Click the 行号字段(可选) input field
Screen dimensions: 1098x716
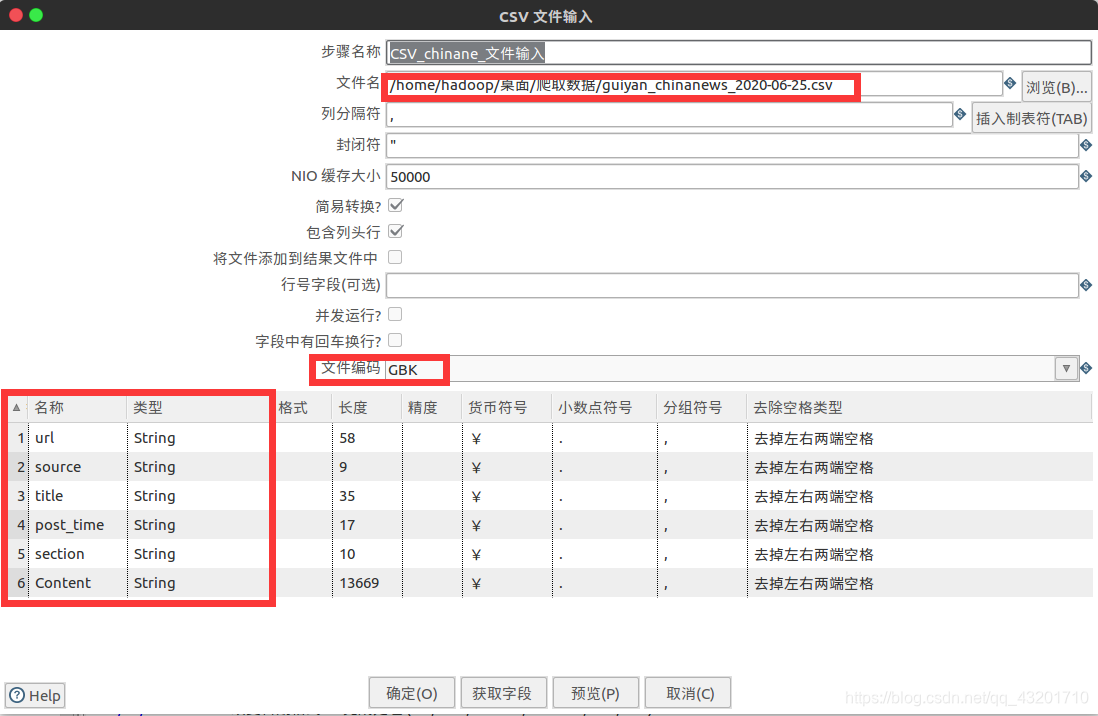732,285
